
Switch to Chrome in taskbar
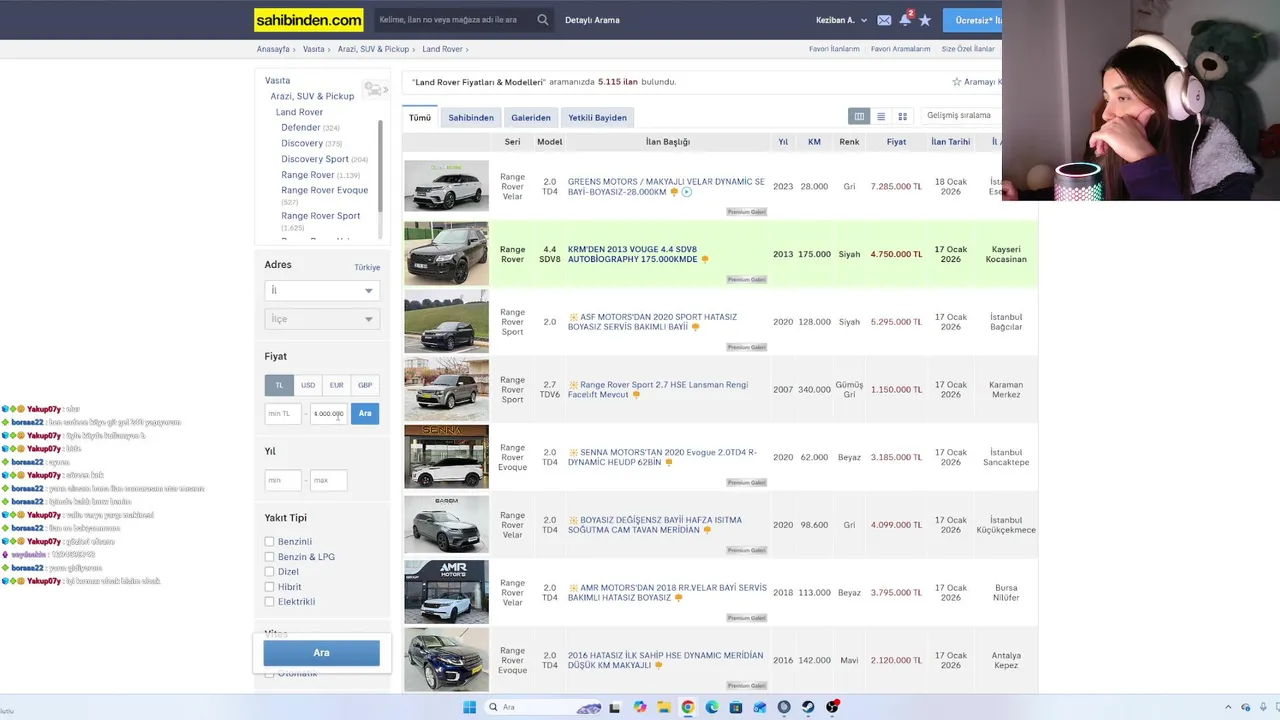click(x=688, y=707)
